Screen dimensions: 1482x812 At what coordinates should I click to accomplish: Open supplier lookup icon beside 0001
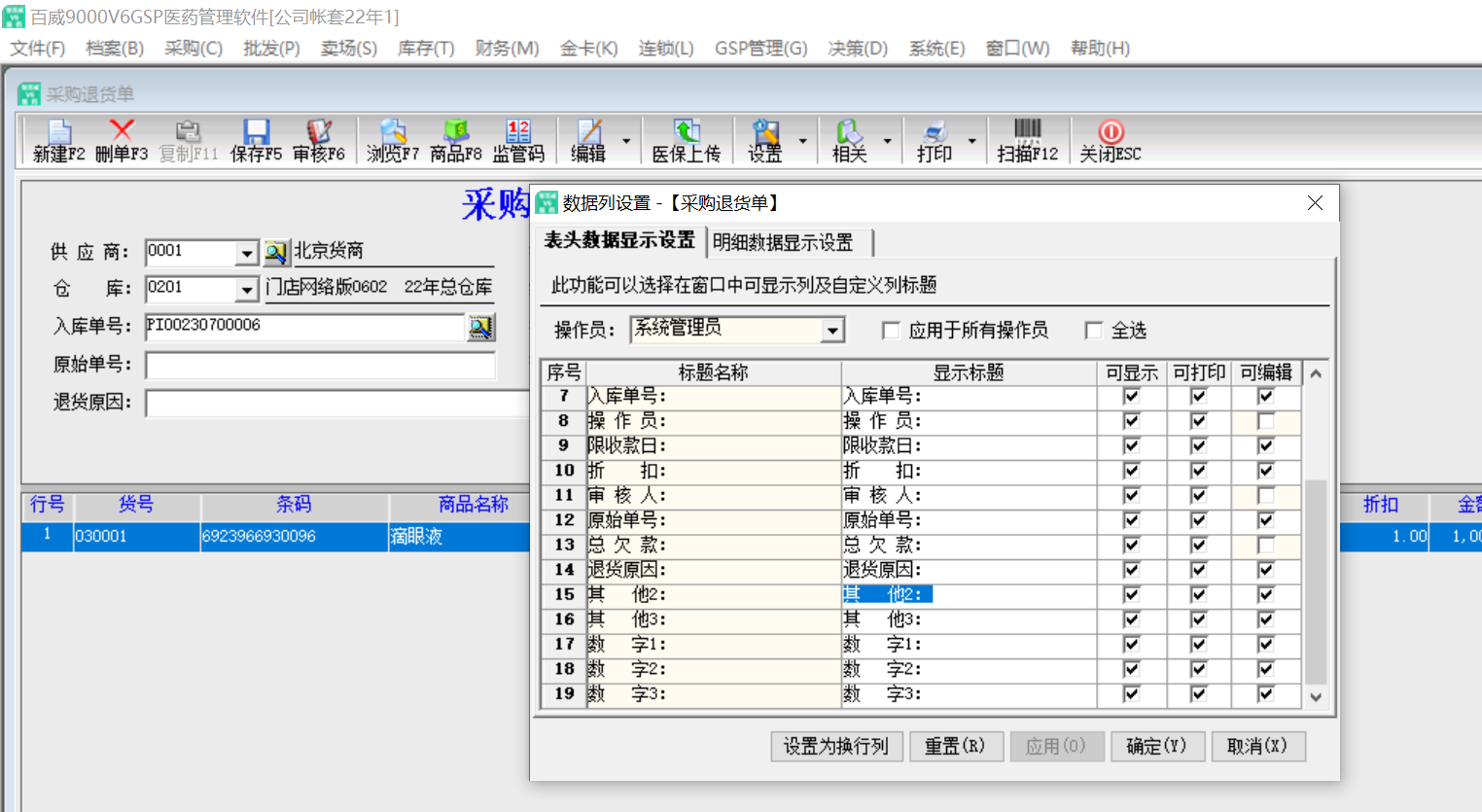tap(276, 253)
